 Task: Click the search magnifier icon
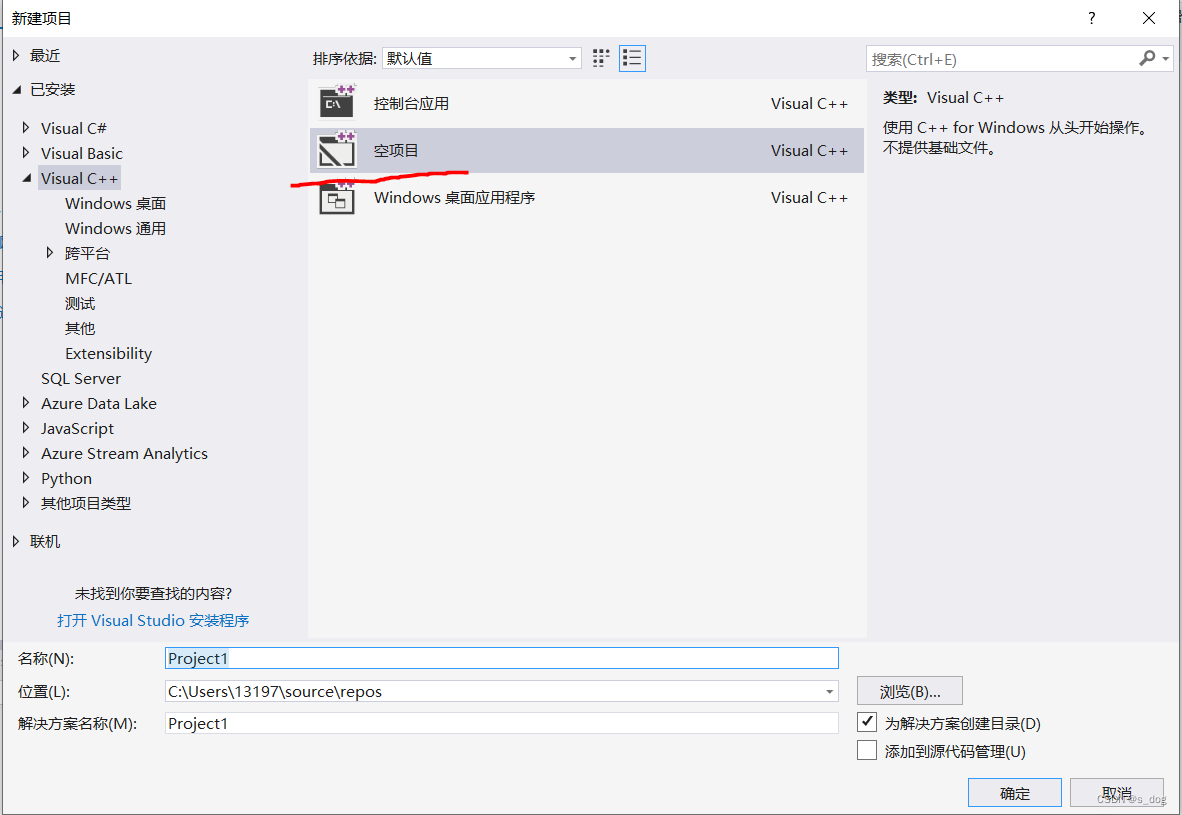[x=1147, y=58]
